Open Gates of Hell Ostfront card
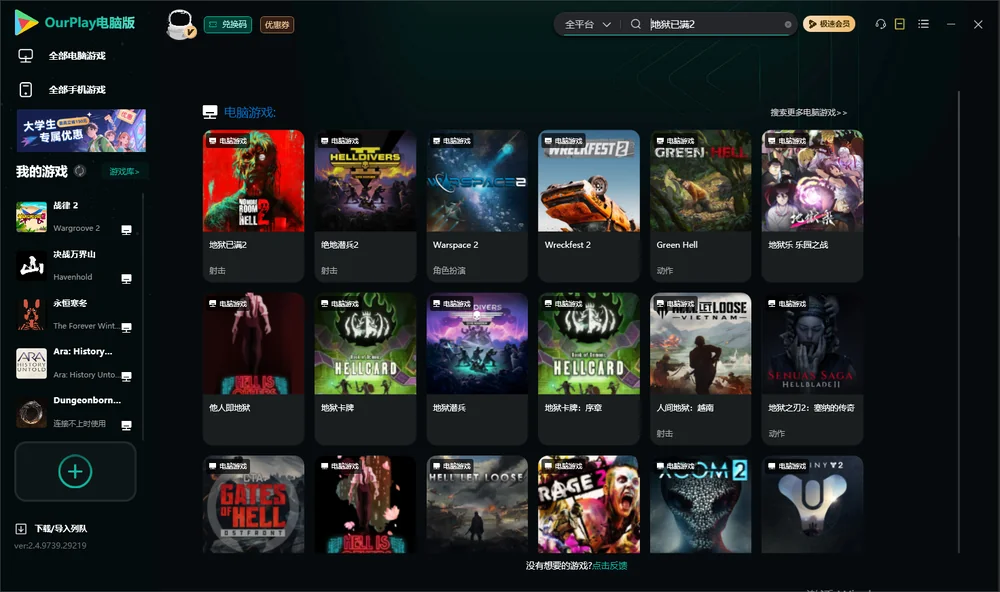 coord(254,504)
